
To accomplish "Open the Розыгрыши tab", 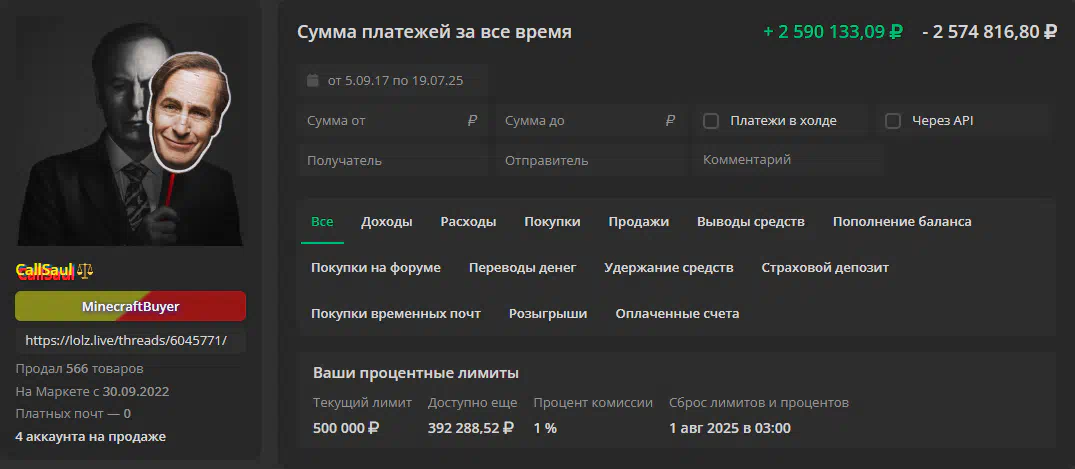I will click(x=548, y=314).
